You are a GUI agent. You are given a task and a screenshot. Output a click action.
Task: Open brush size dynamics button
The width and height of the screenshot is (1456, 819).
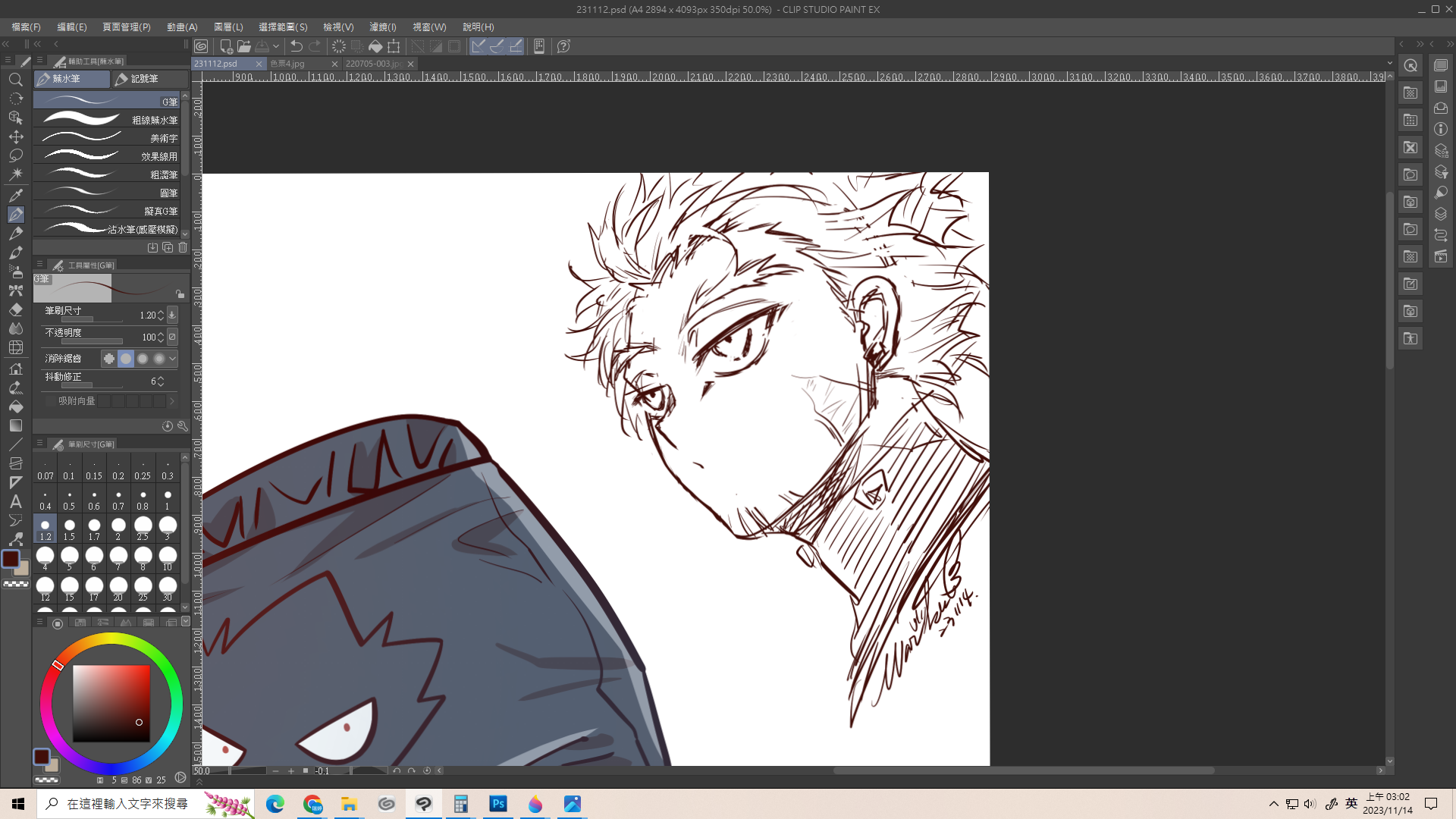tap(172, 315)
